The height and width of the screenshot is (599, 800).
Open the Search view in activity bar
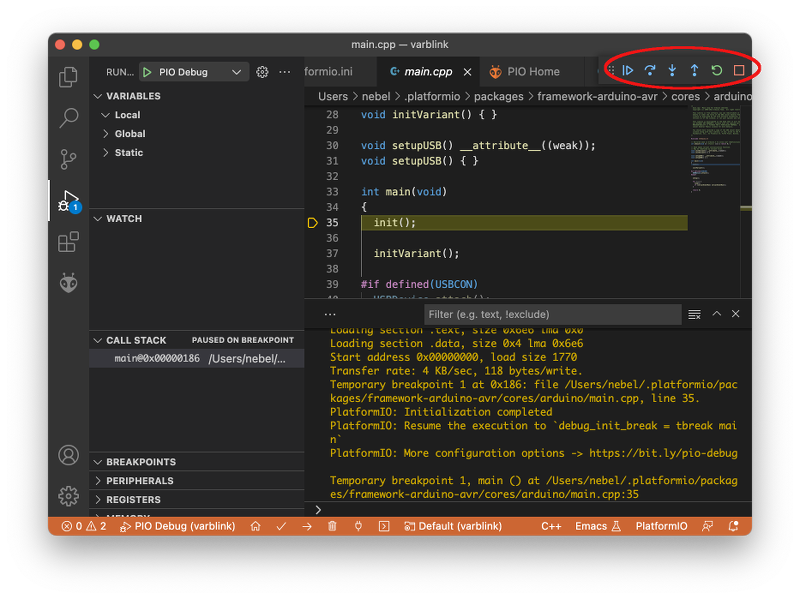click(x=68, y=118)
